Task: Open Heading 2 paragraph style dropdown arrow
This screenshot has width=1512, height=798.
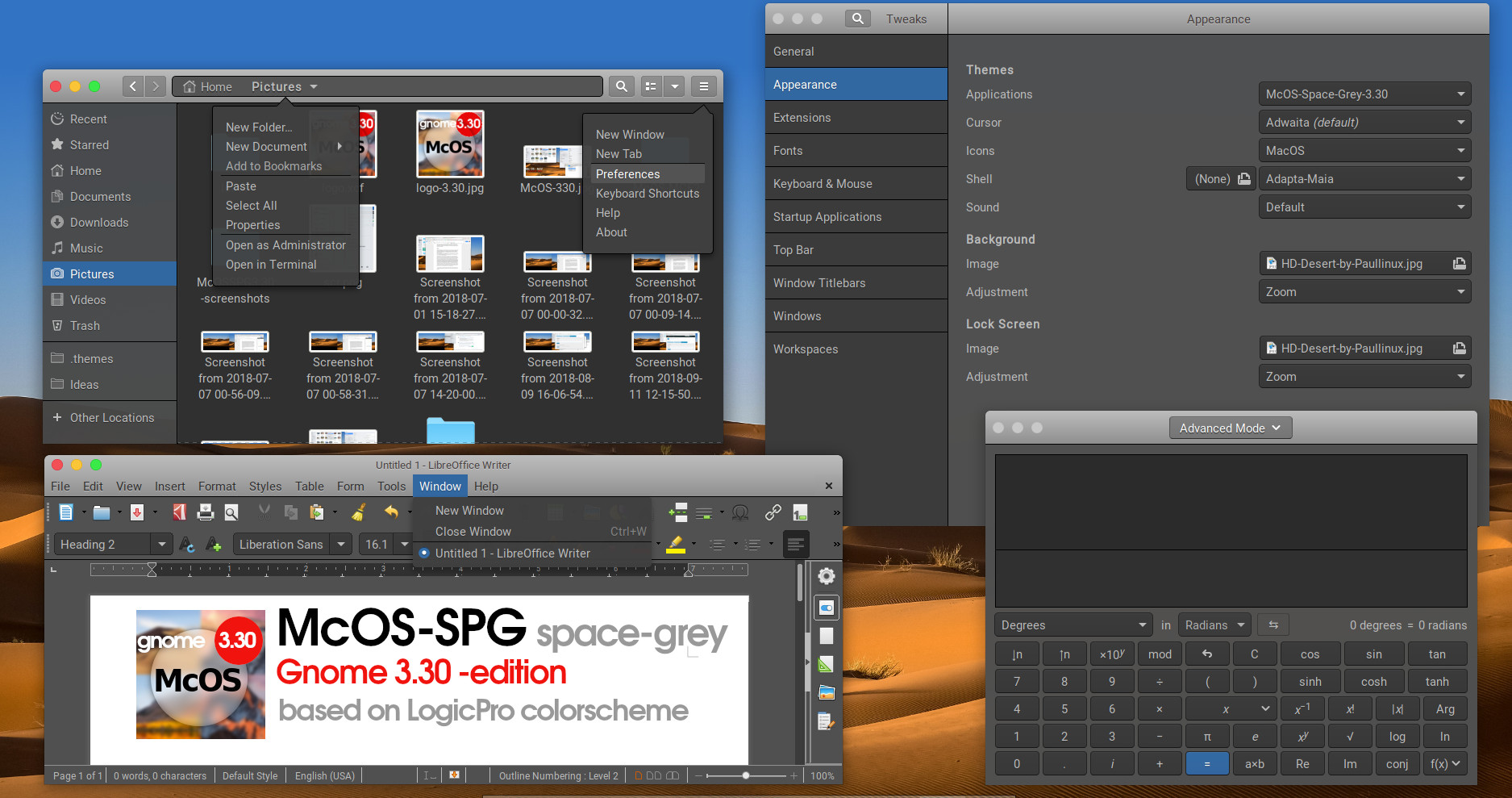Action: point(162,545)
